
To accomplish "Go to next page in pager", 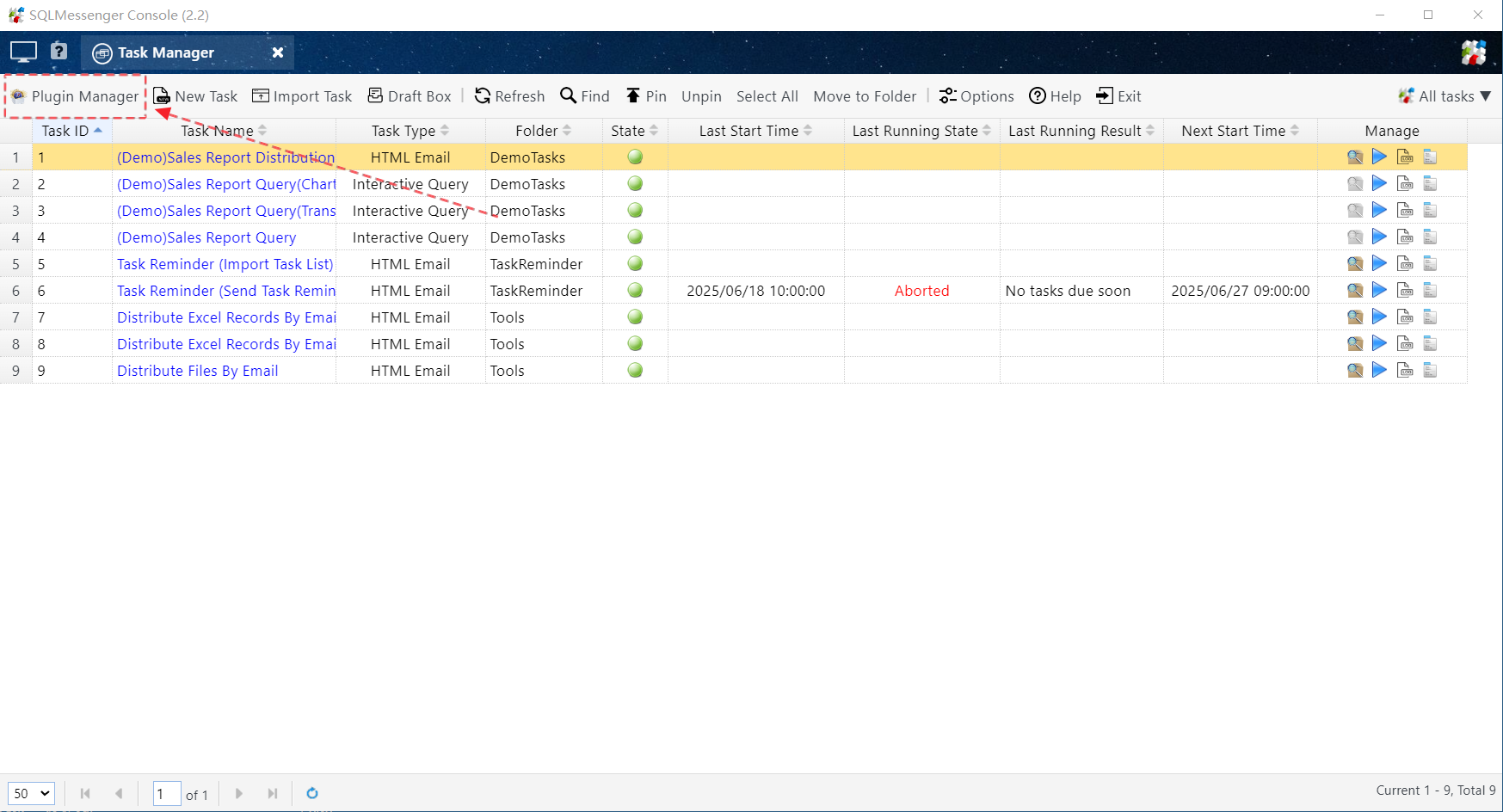I will [239, 793].
